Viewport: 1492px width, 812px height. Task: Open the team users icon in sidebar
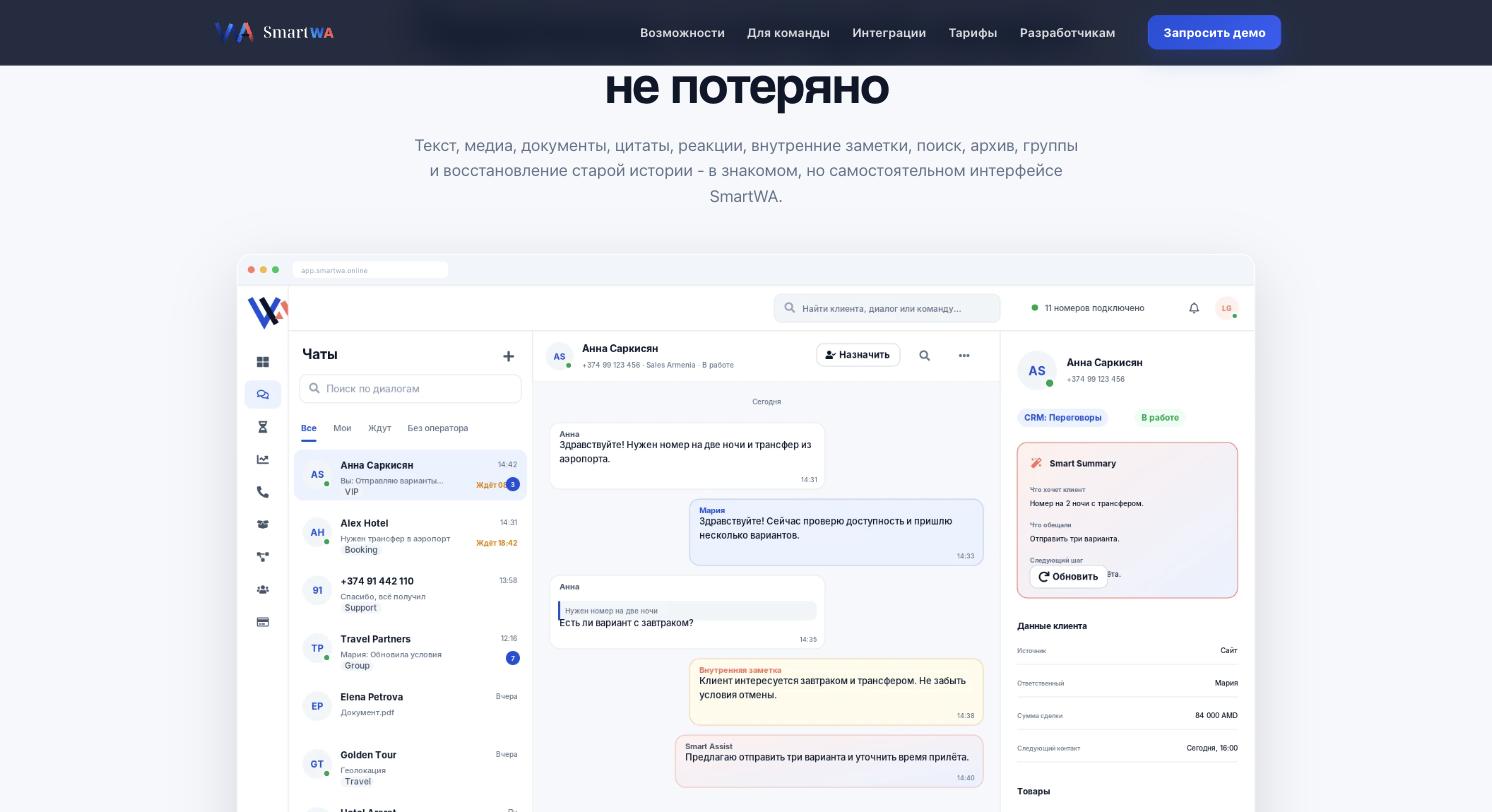point(263,589)
